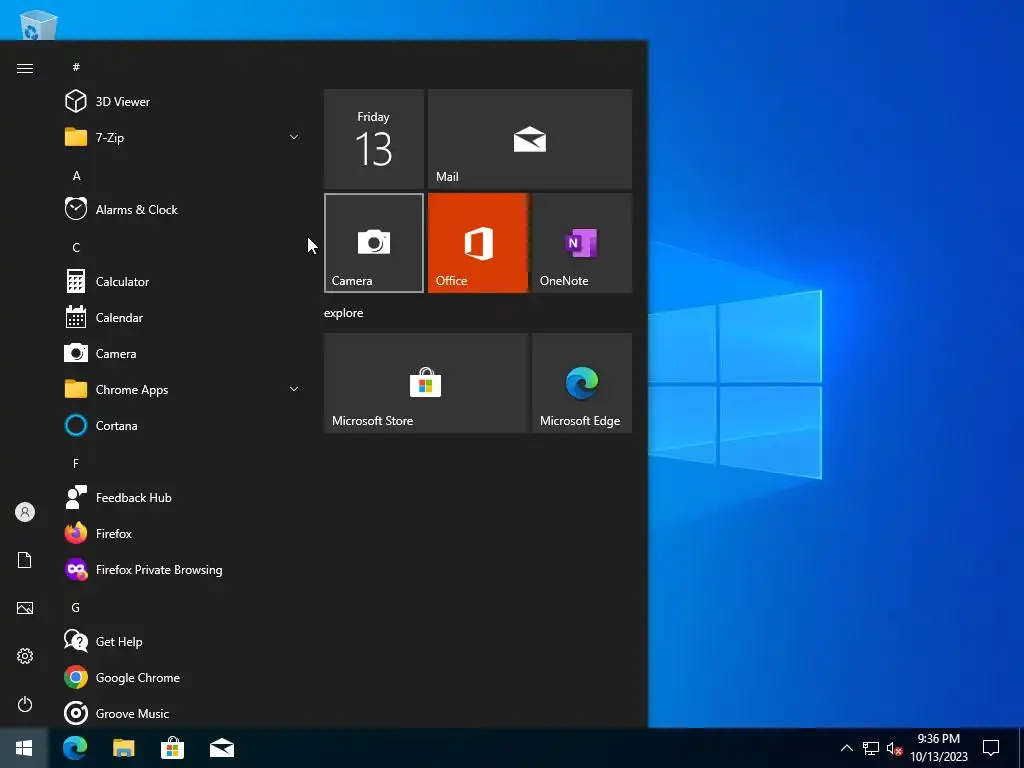This screenshot has width=1024, height=768.
Task: Open the Camera tile
Action: click(374, 243)
